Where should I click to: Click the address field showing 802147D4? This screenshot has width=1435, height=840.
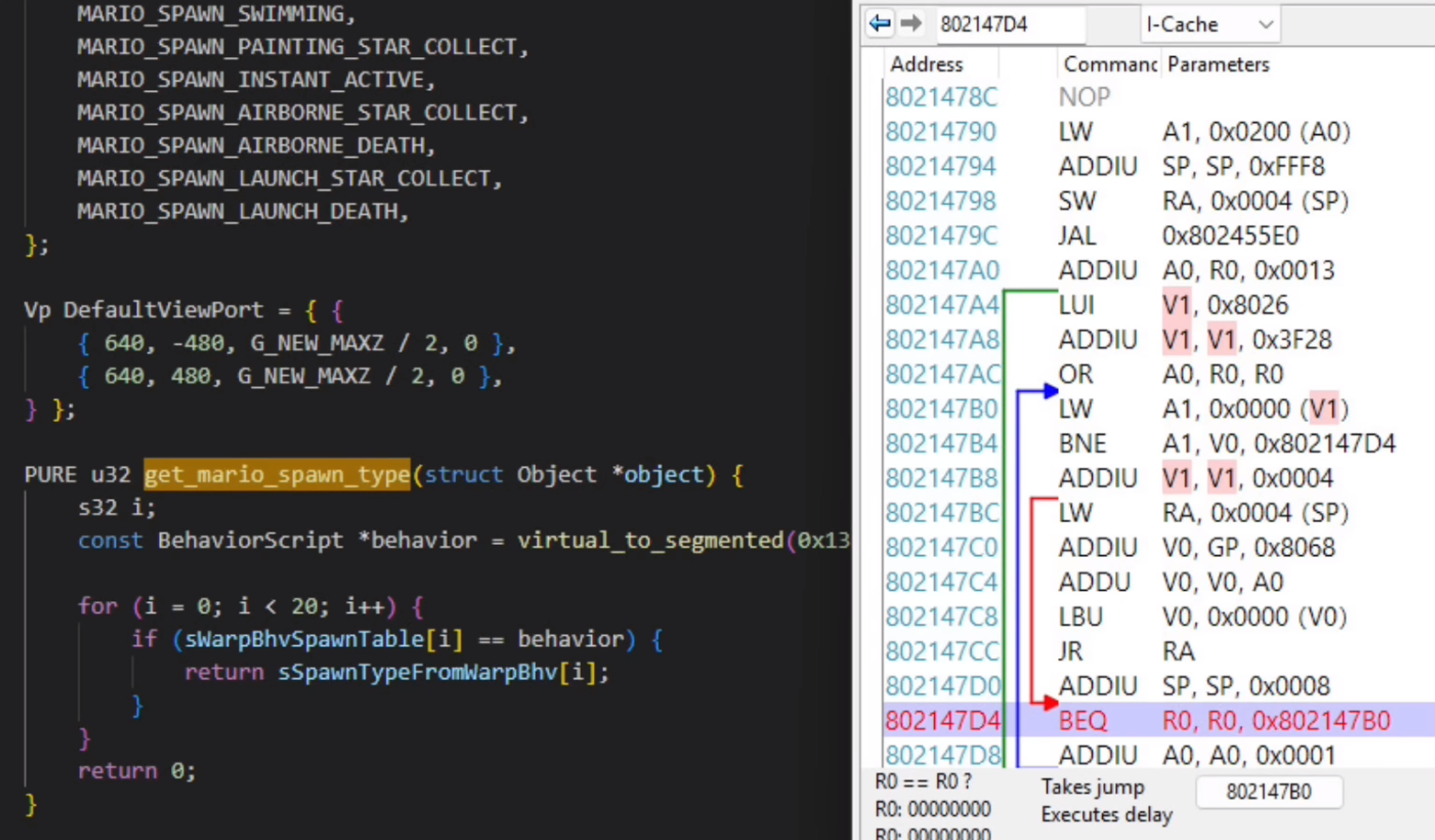pyautogui.click(x=1008, y=25)
